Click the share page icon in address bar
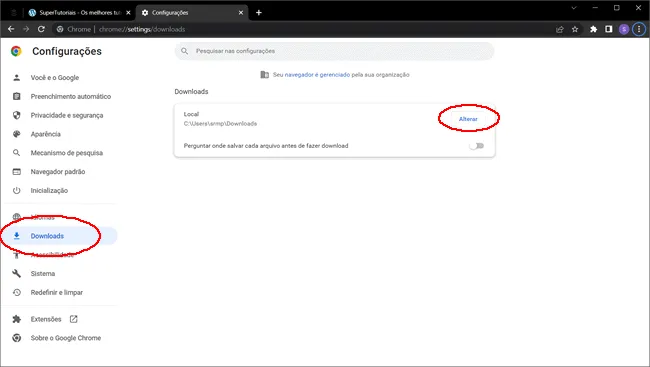650x367 pixels. click(x=560, y=29)
